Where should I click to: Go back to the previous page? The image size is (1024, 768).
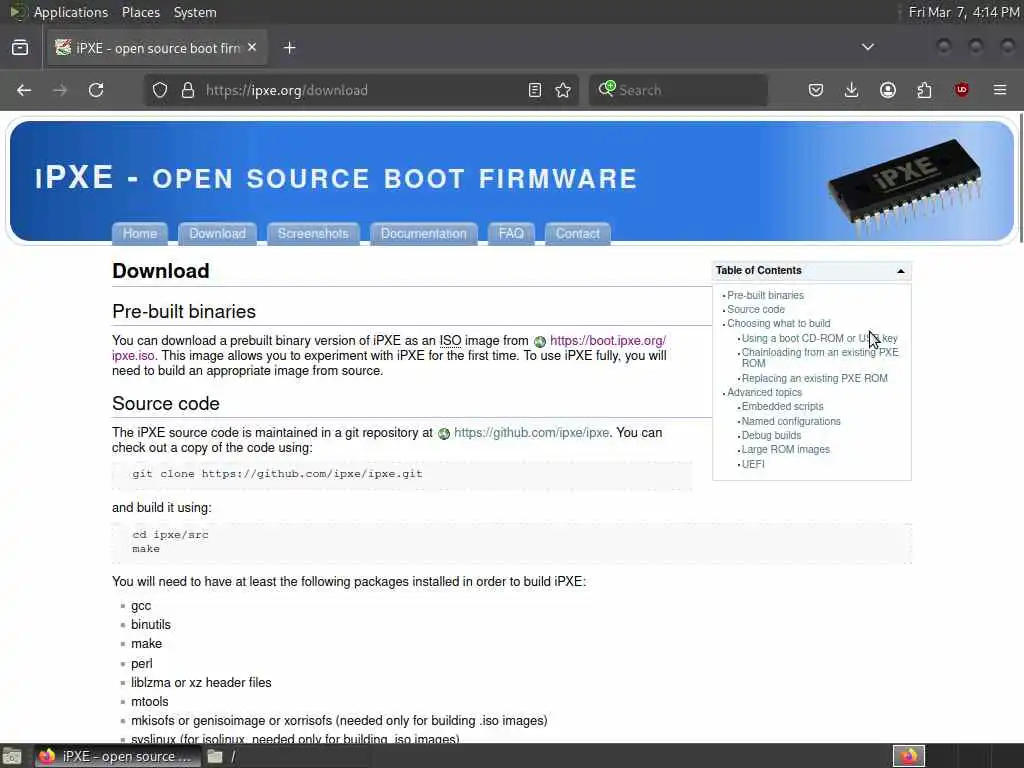(x=24, y=90)
